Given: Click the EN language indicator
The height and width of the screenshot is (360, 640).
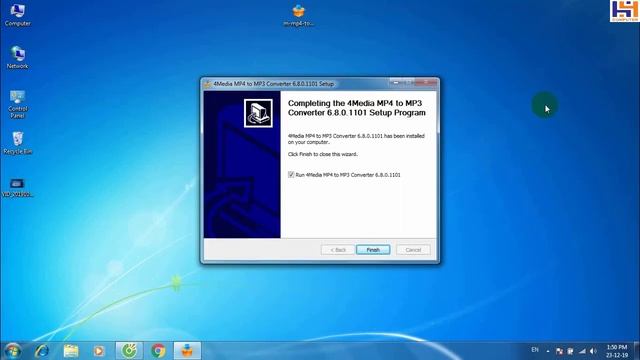Looking at the screenshot, I should point(535,350).
